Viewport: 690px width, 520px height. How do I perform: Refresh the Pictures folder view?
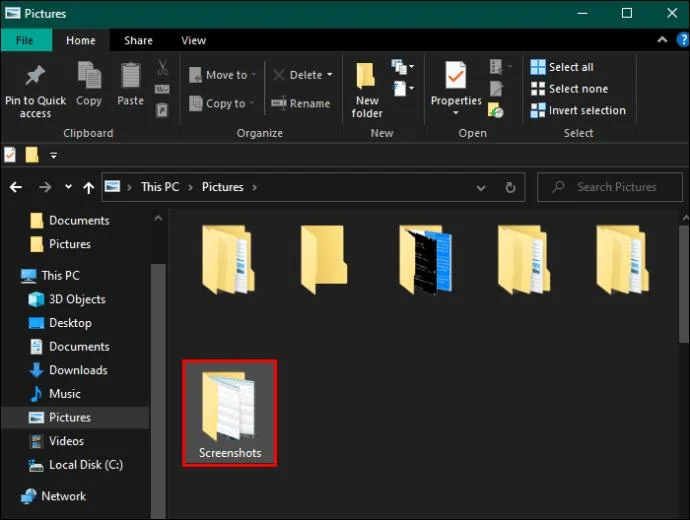510,187
